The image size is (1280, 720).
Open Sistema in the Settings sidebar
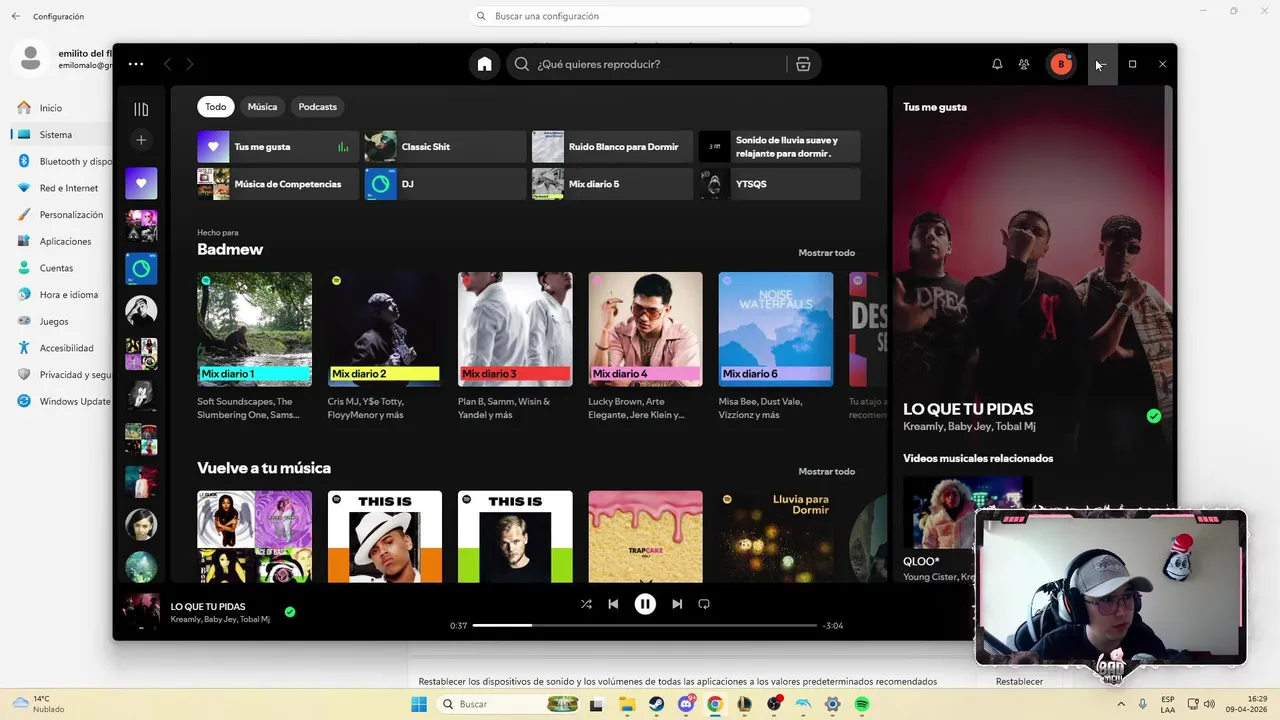(x=60, y=135)
